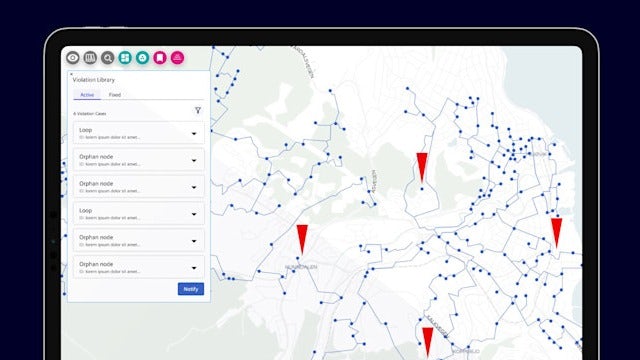Toggle the eye visibility tool in toolbar

point(73,58)
